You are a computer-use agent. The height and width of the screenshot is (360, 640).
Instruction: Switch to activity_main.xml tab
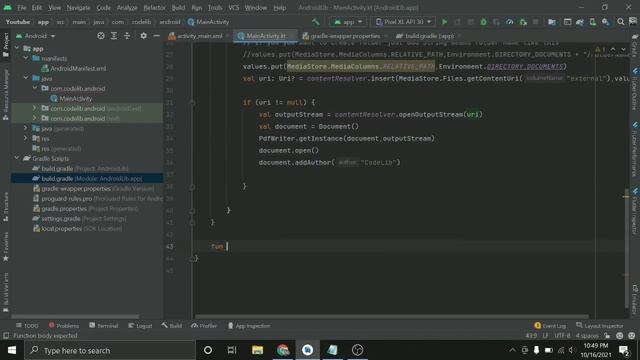tap(200, 36)
